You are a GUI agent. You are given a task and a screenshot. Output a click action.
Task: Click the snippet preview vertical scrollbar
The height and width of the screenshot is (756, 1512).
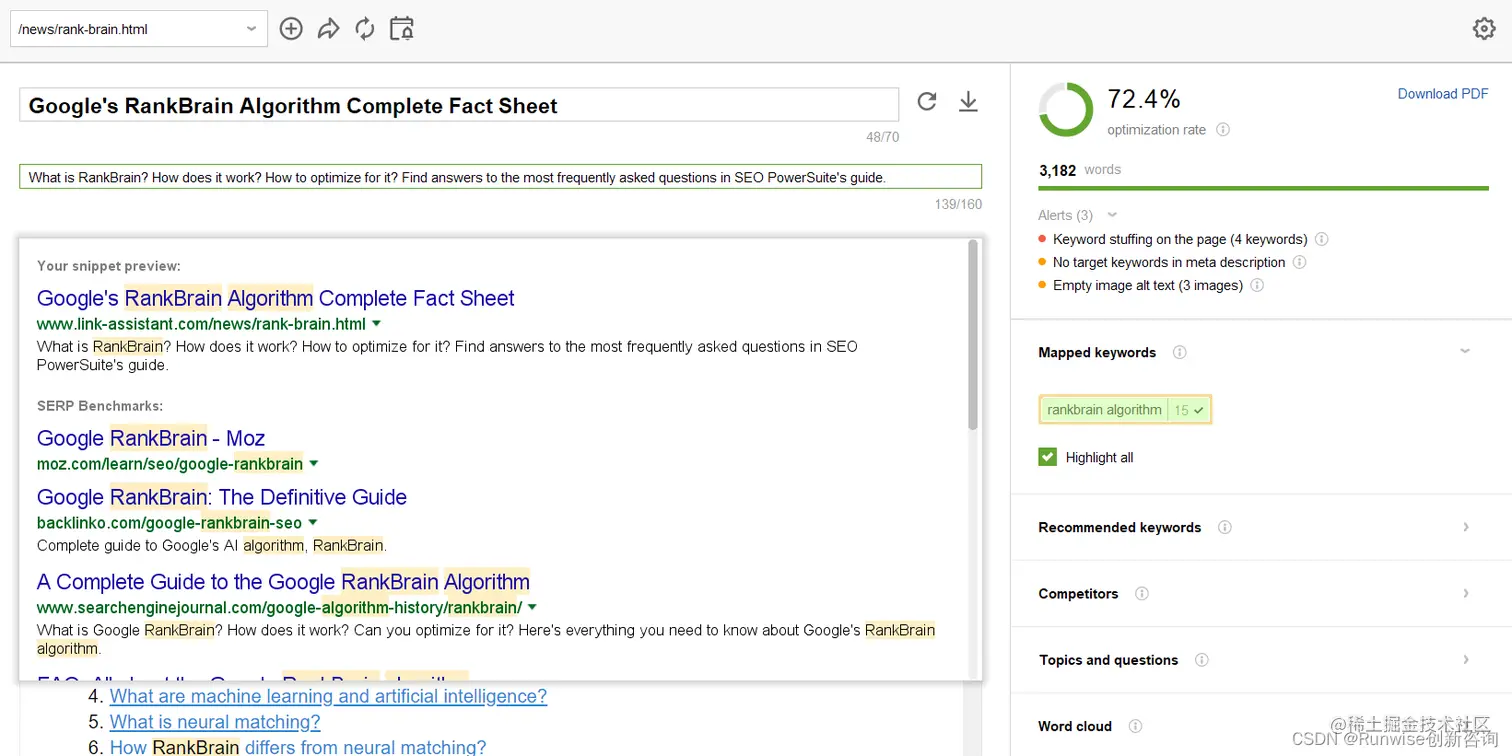pyautogui.click(x=973, y=335)
